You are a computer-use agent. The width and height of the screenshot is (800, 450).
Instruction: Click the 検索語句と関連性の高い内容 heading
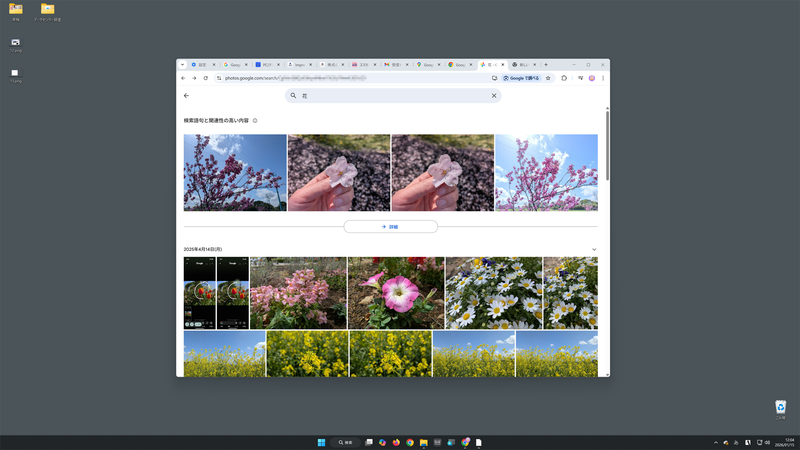pyautogui.click(x=216, y=120)
